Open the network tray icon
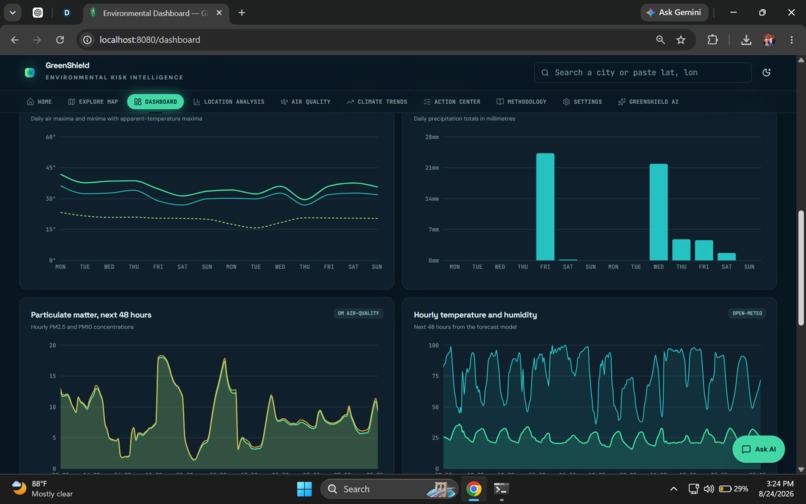Viewport: 806px width, 504px height. pyautogui.click(x=693, y=489)
